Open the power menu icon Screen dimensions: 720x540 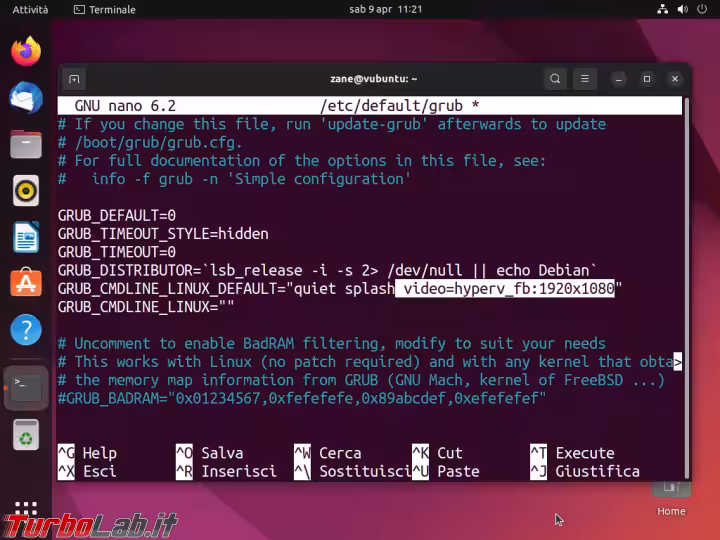point(702,9)
